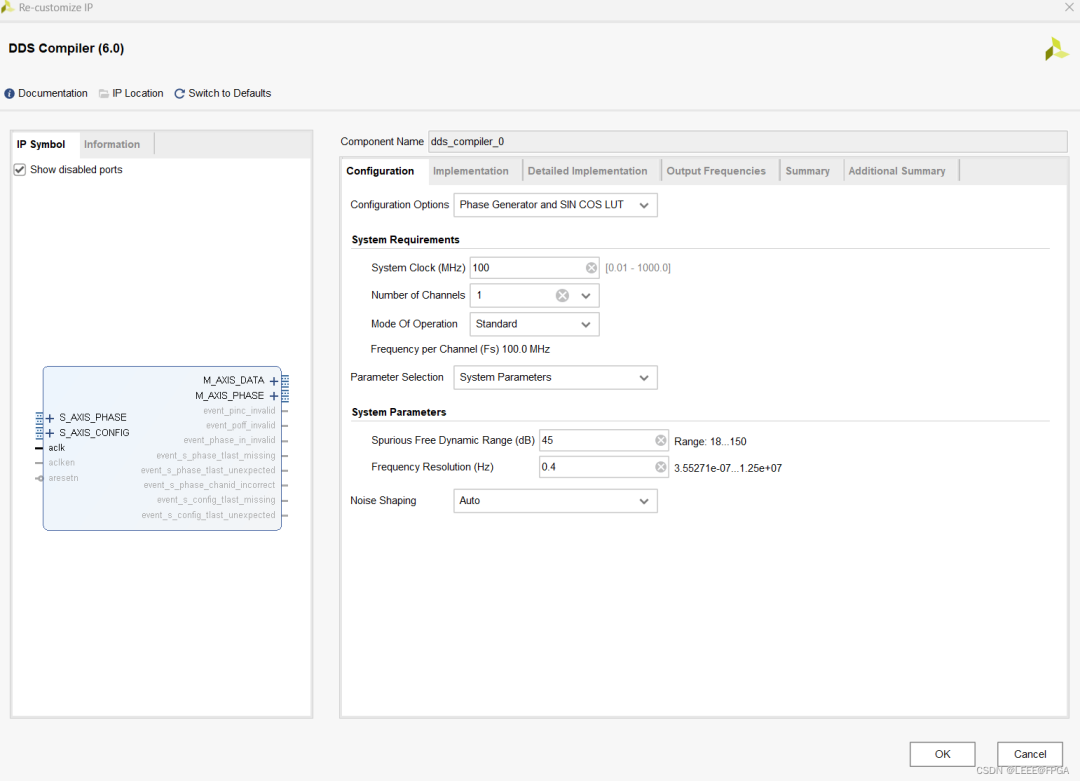Switch to the Implementation tab
The height and width of the screenshot is (781, 1080).
point(470,171)
